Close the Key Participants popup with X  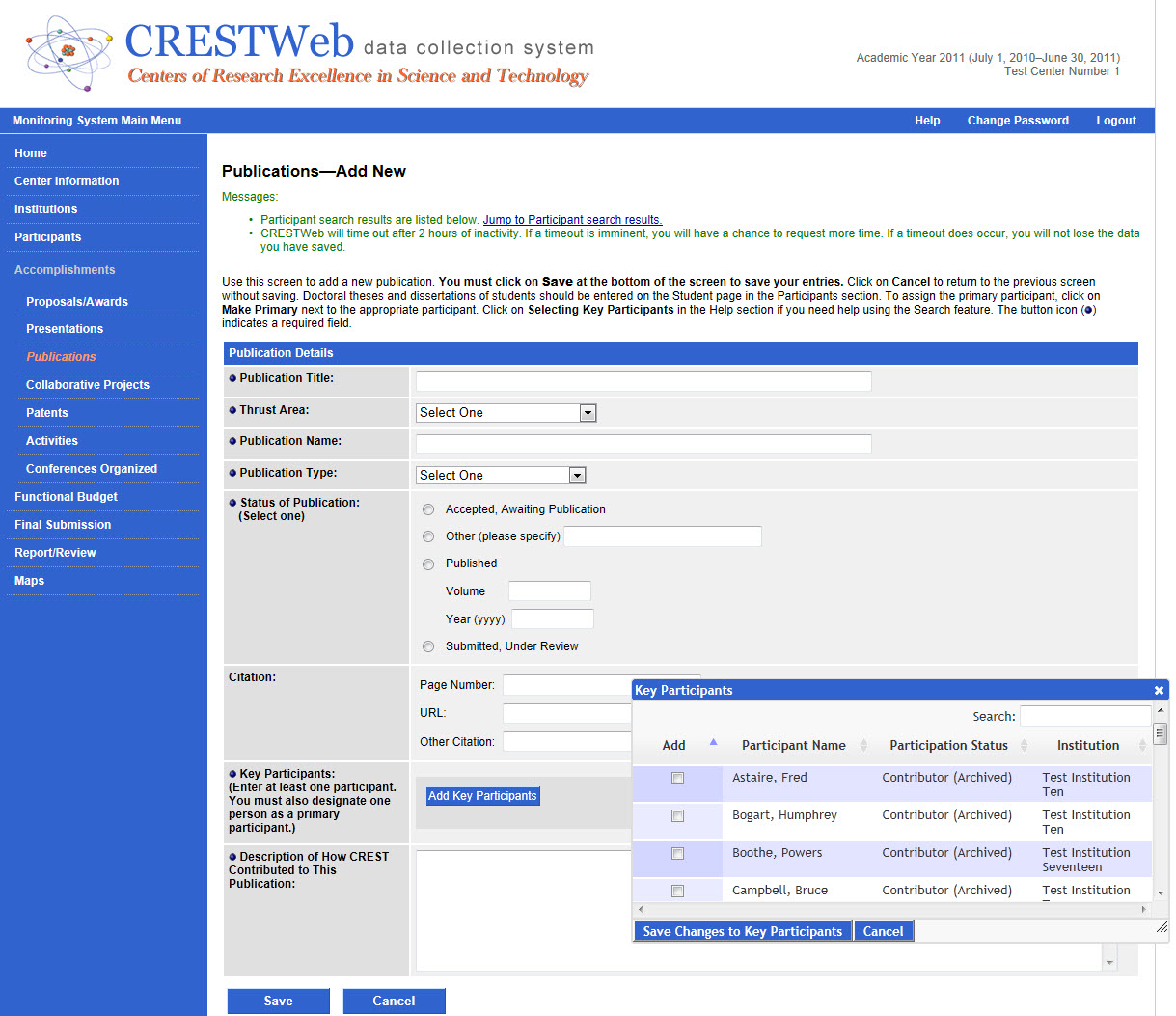point(1159,690)
